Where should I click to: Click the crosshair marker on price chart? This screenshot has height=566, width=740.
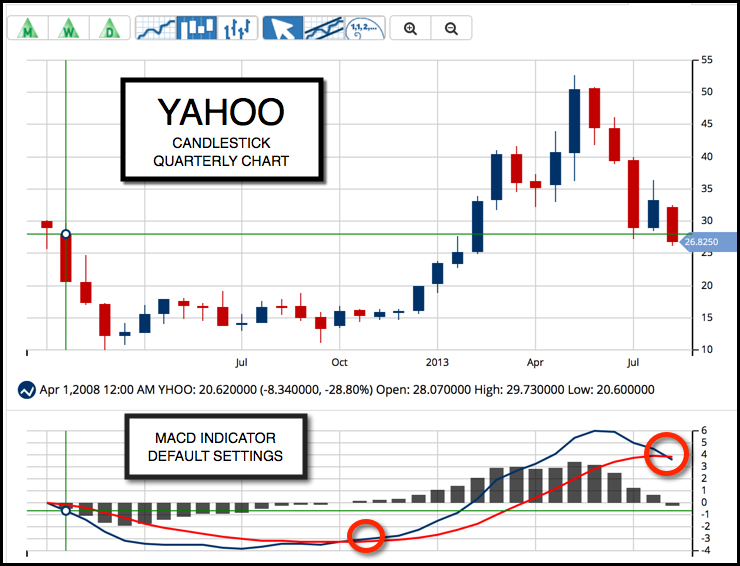pos(66,234)
